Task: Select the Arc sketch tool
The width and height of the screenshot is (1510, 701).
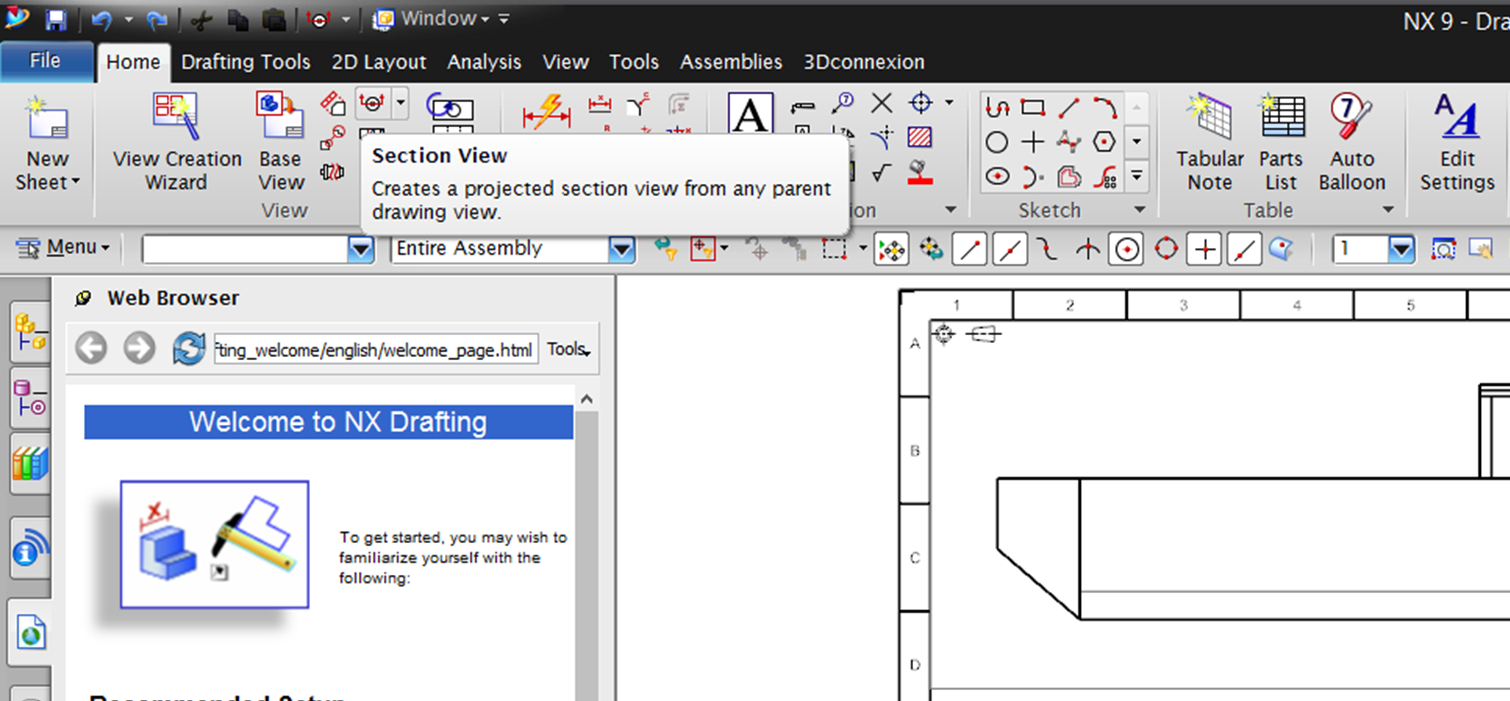Action: 1104,107
